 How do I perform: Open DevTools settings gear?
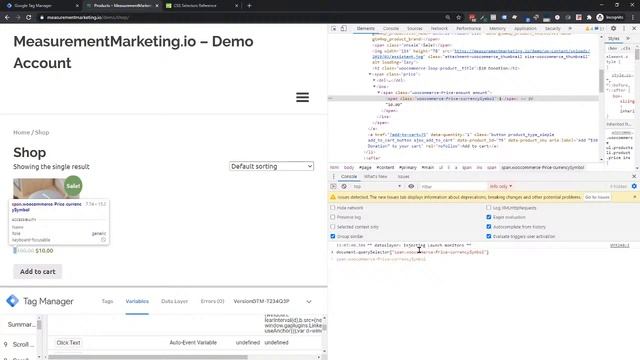tap(613, 29)
